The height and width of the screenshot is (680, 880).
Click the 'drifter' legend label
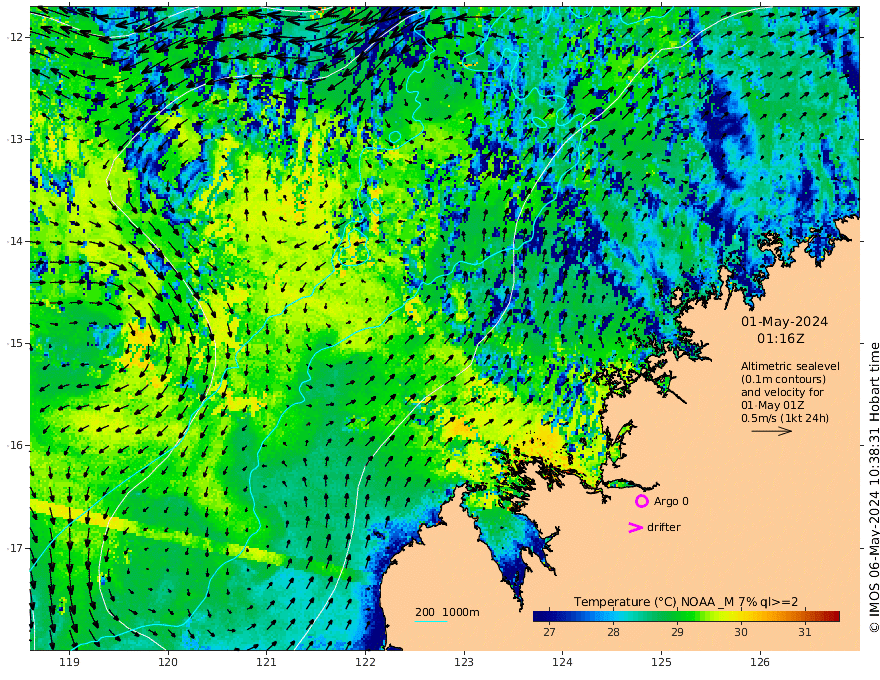coord(664,527)
